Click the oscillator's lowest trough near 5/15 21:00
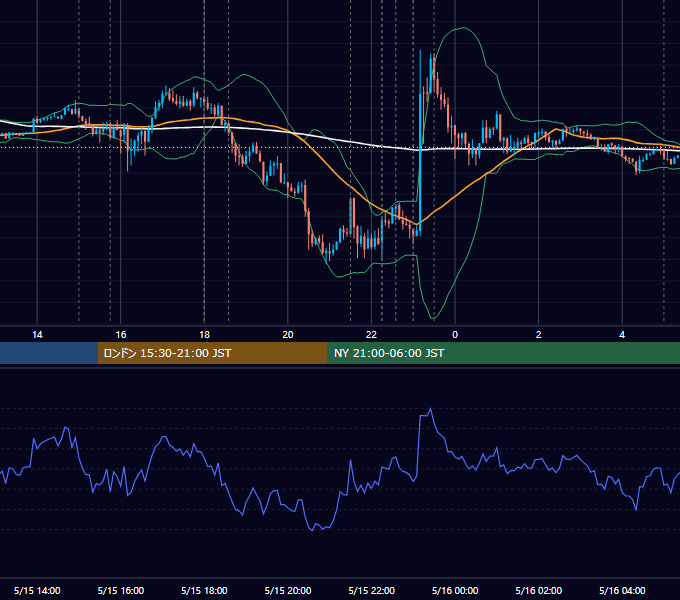 [312, 530]
